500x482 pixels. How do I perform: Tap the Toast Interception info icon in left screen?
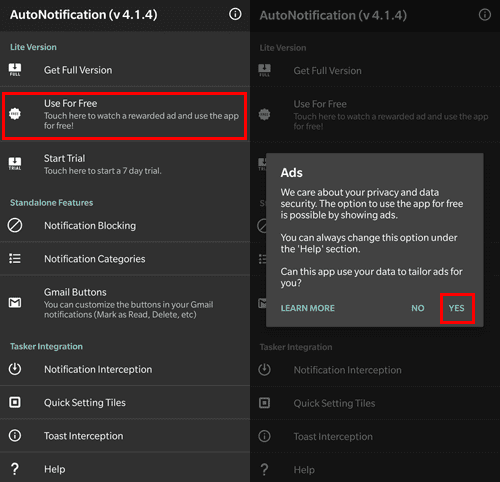click(x=15, y=436)
